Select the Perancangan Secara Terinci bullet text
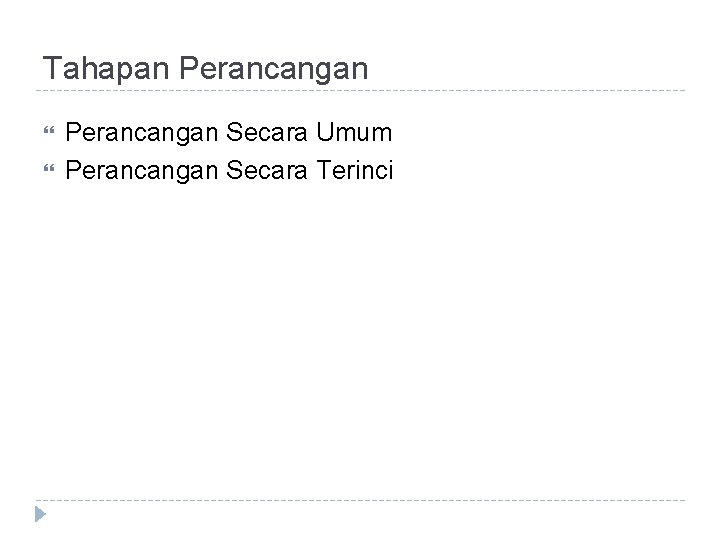This screenshot has height=540, width=720. (229, 171)
